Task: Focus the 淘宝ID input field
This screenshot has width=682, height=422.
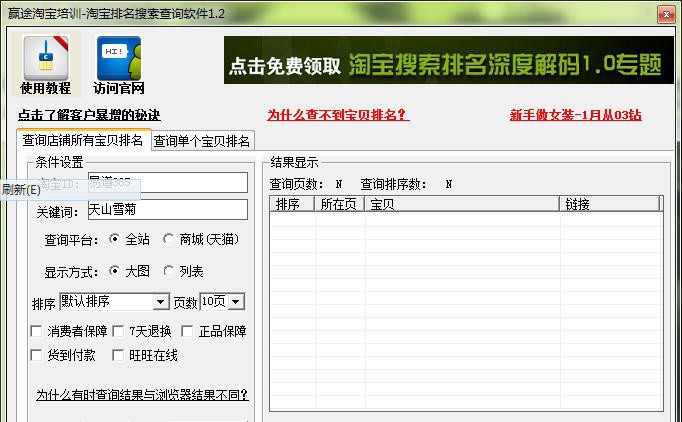Action: (168, 183)
